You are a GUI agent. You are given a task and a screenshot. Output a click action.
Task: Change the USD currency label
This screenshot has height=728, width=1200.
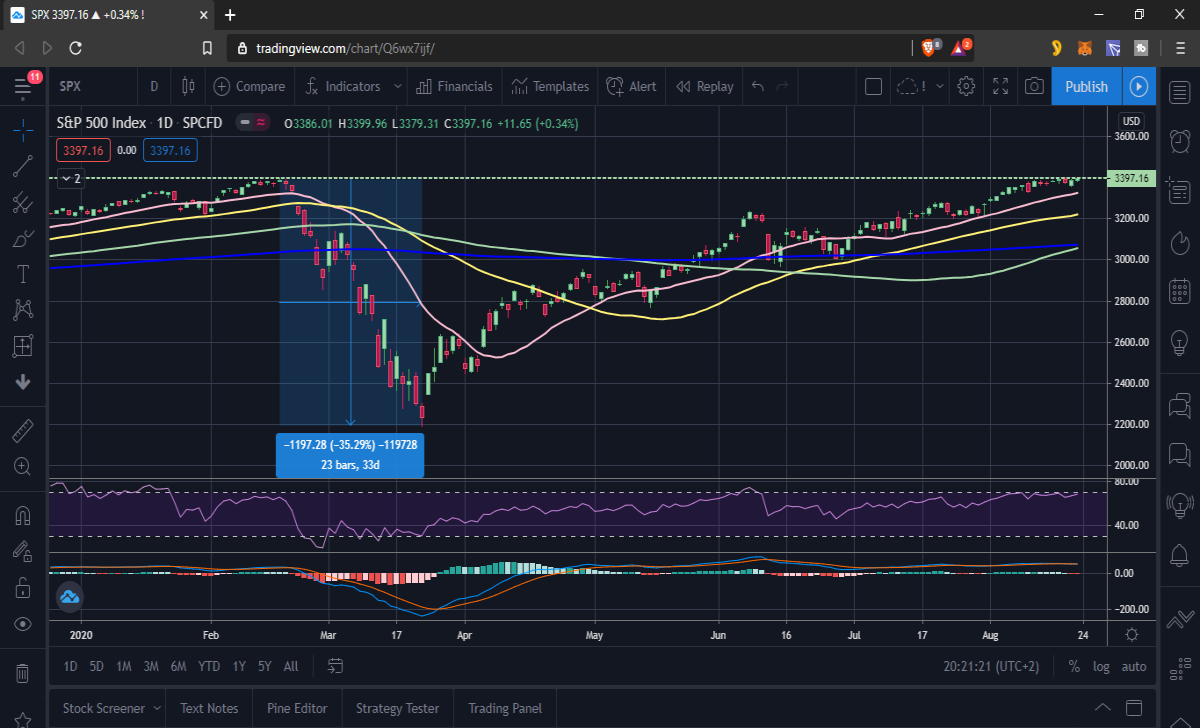(1132, 121)
